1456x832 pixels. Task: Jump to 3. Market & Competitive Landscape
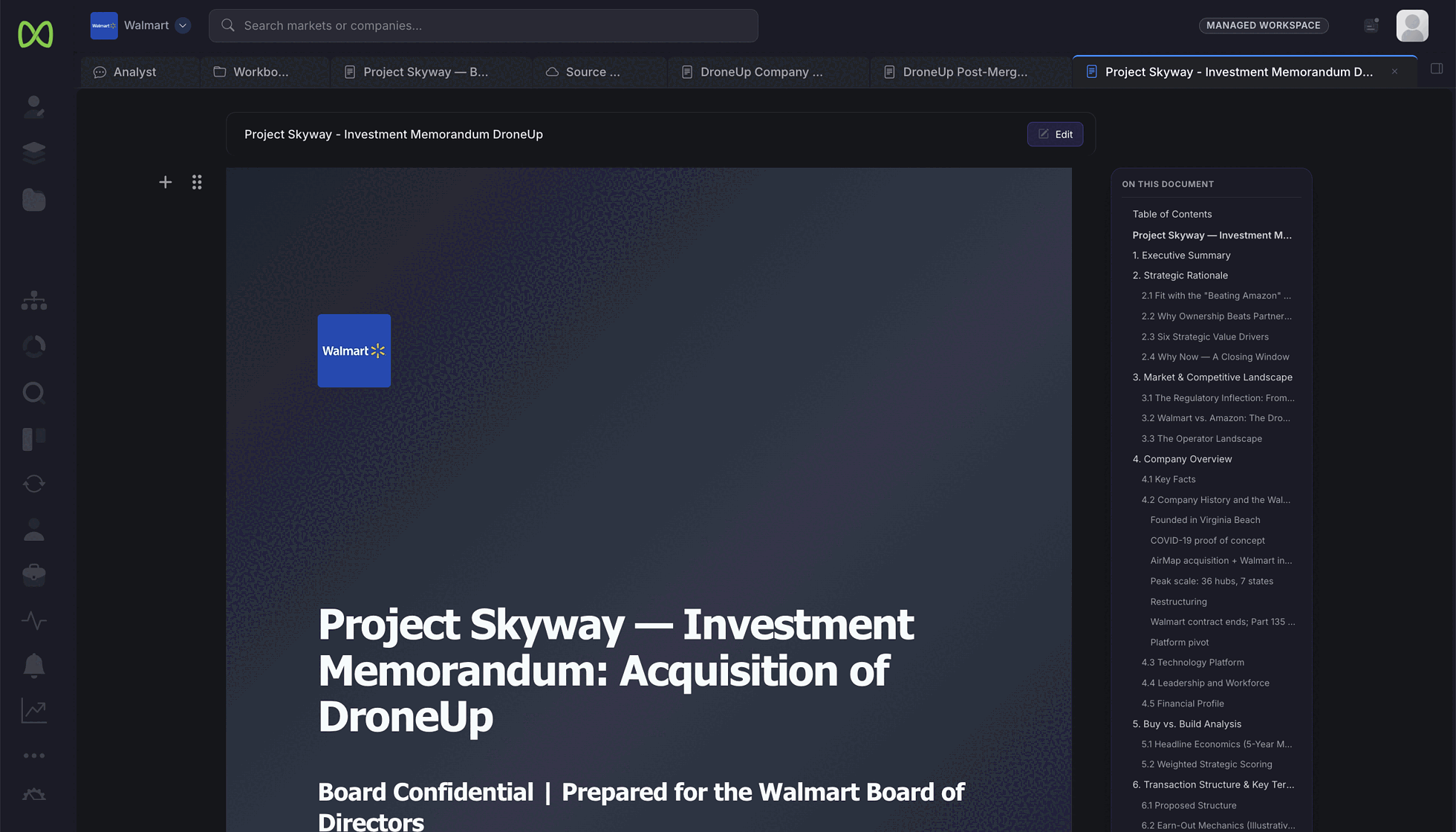[x=1212, y=377]
